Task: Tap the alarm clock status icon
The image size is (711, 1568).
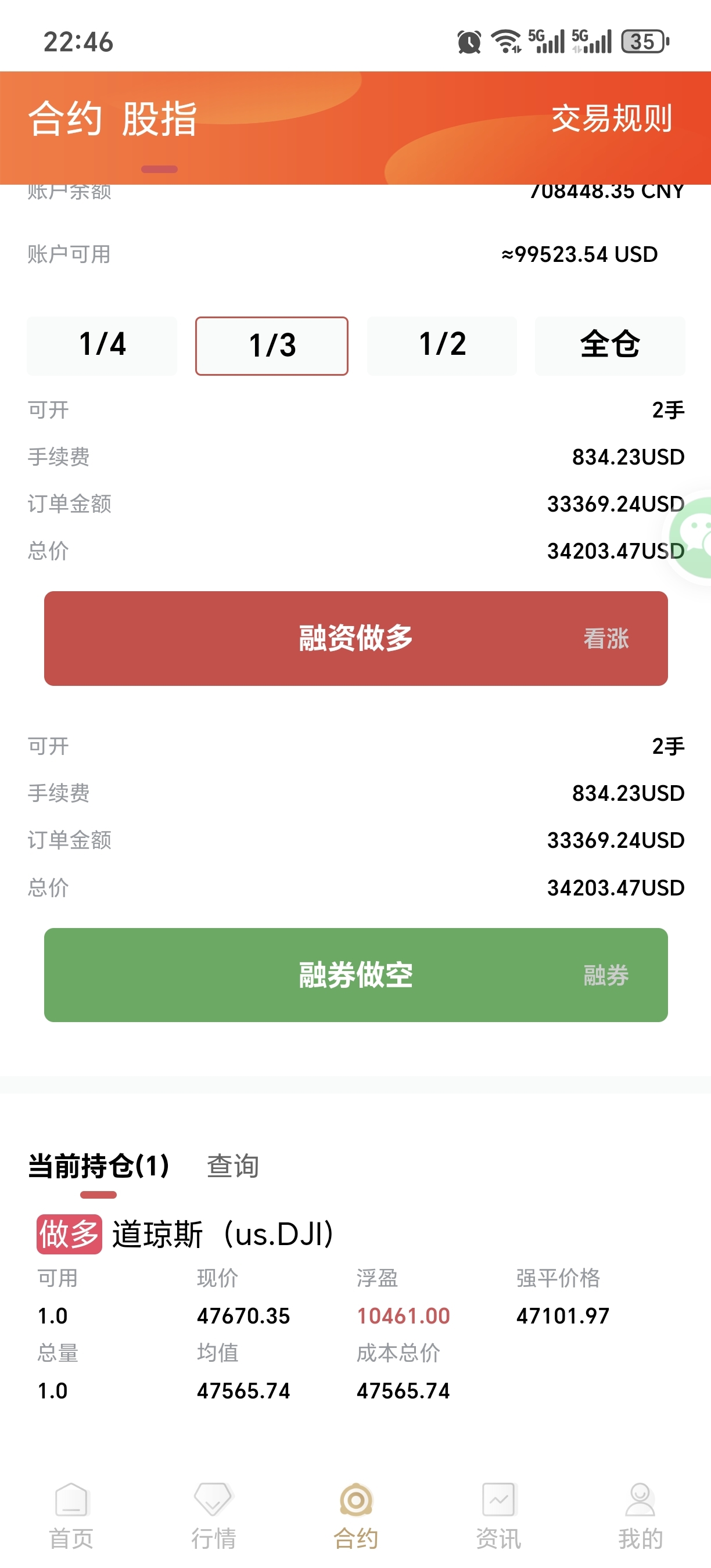Action: point(469,42)
